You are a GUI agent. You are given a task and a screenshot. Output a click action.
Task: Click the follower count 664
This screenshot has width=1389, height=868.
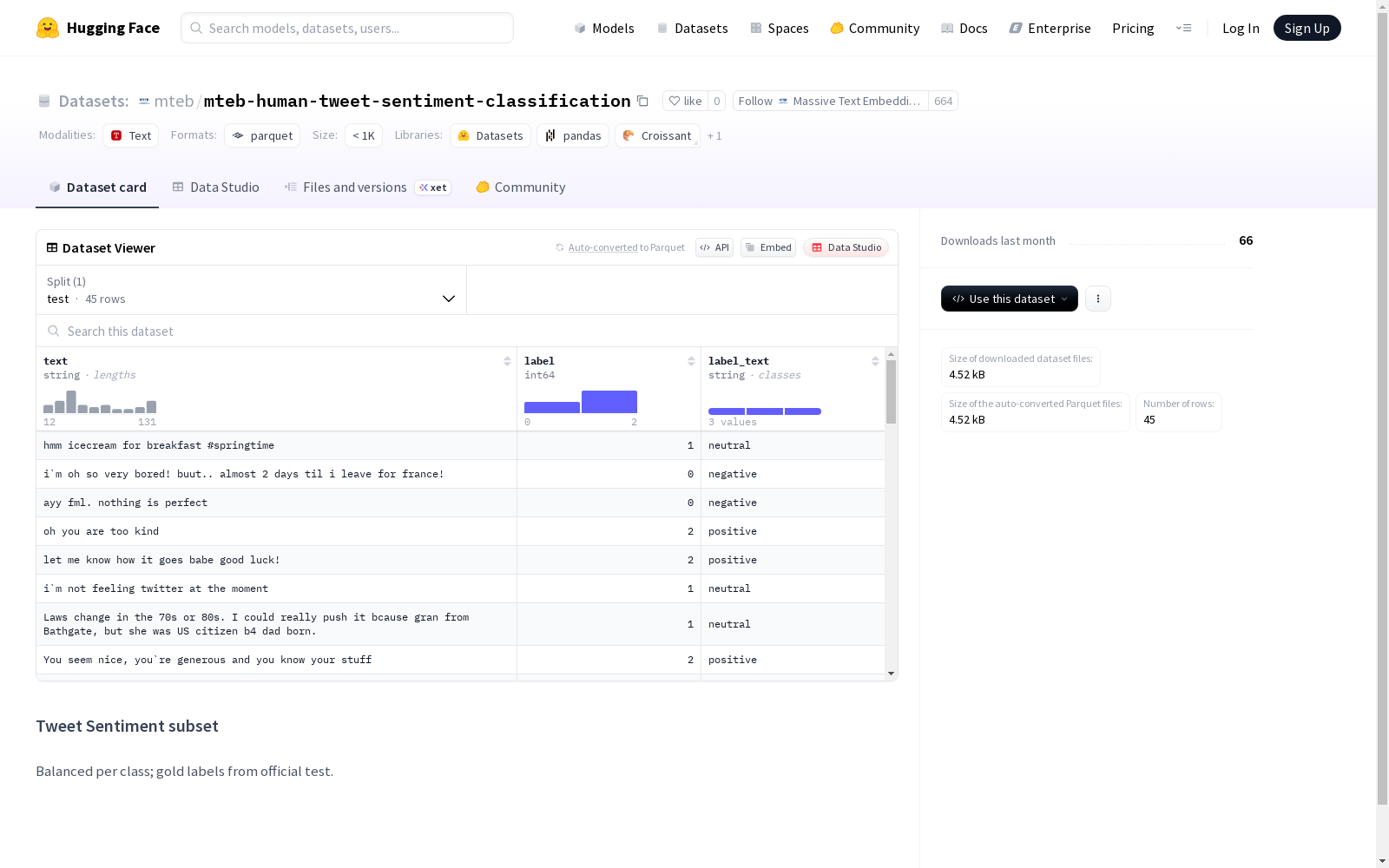click(x=944, y=101)
